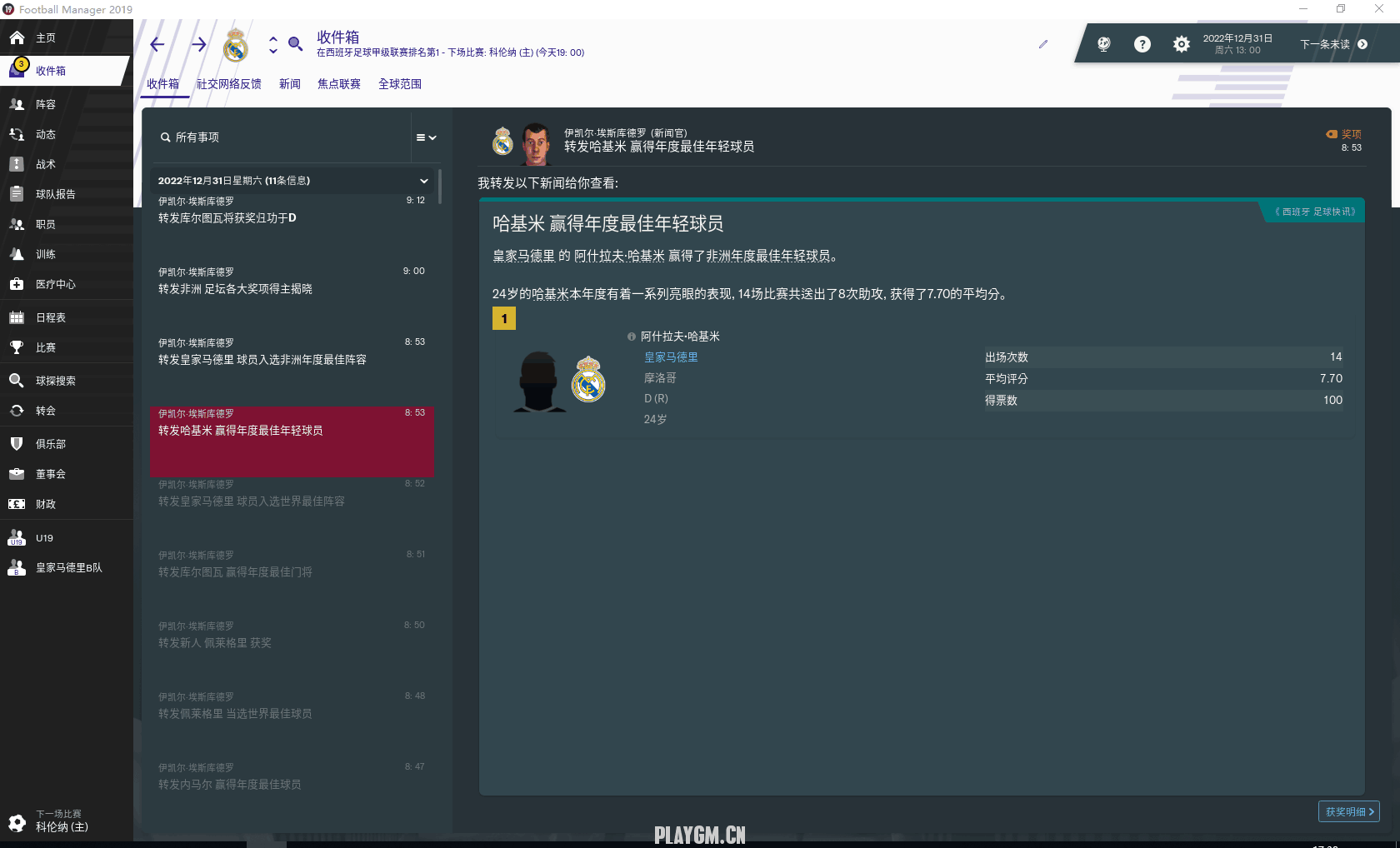
Task: Switch to the 焦点联赛 tab
Action: [x=338, y=84]
